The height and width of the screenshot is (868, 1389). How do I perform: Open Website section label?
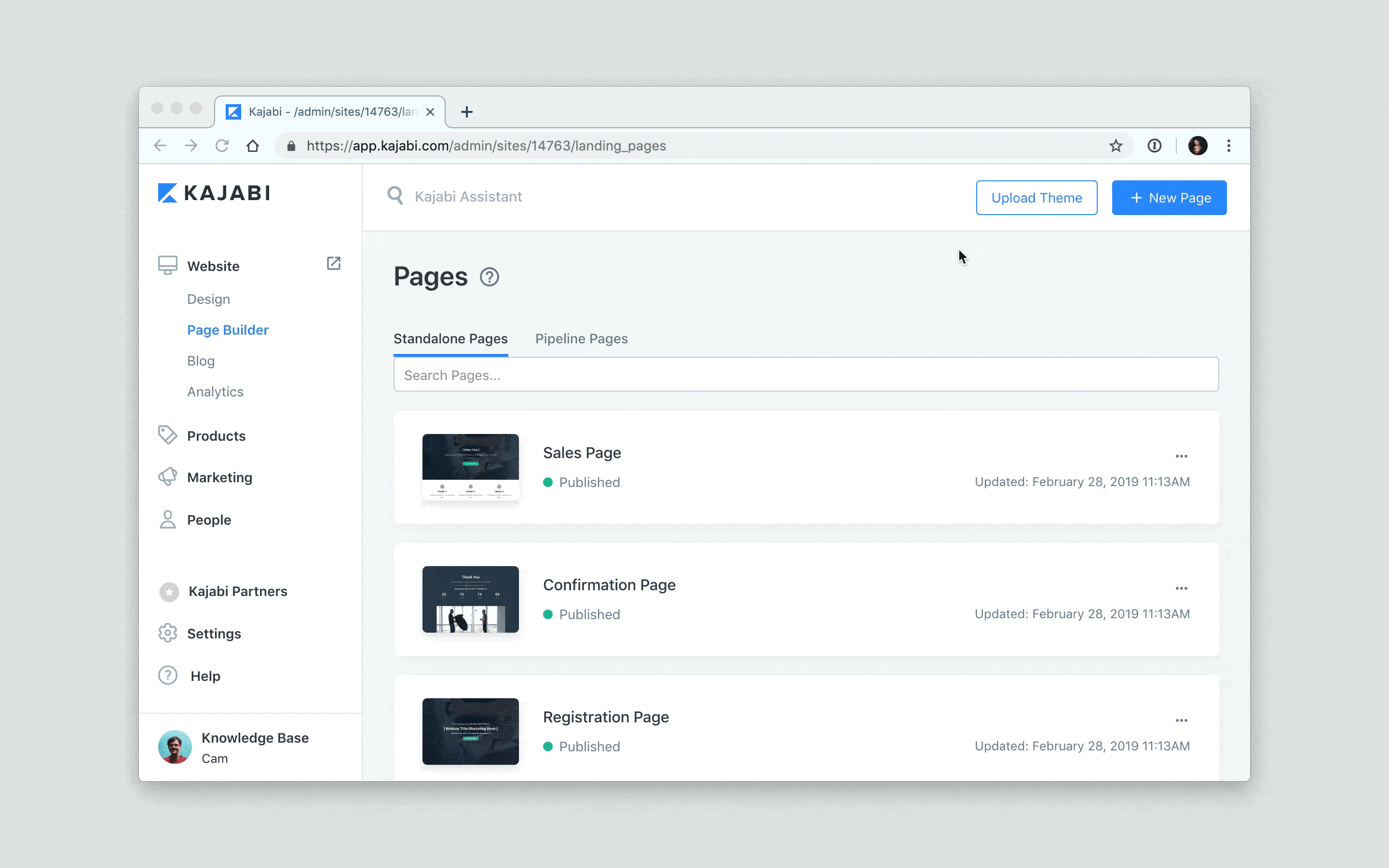click(x=213, y=266)
